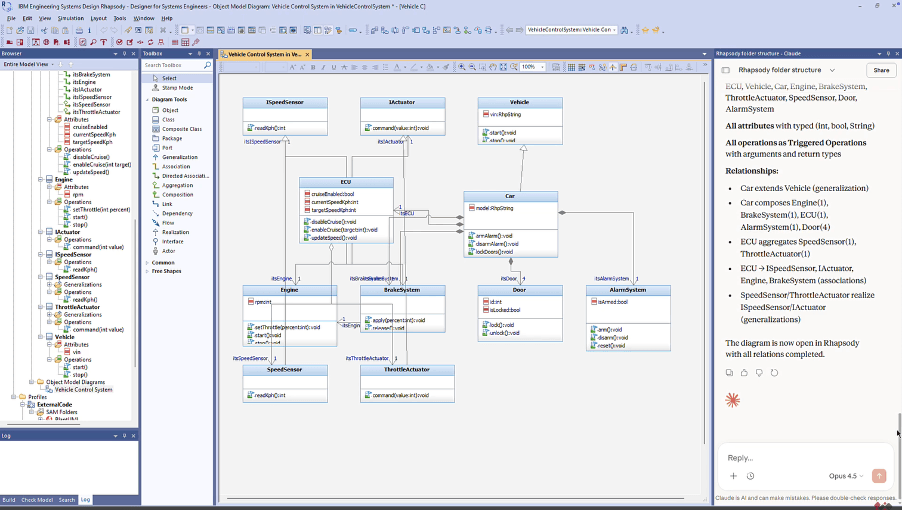Choose the Association tool
The height and width of the screenshot is (510, 902).
[x=176, y=166]
